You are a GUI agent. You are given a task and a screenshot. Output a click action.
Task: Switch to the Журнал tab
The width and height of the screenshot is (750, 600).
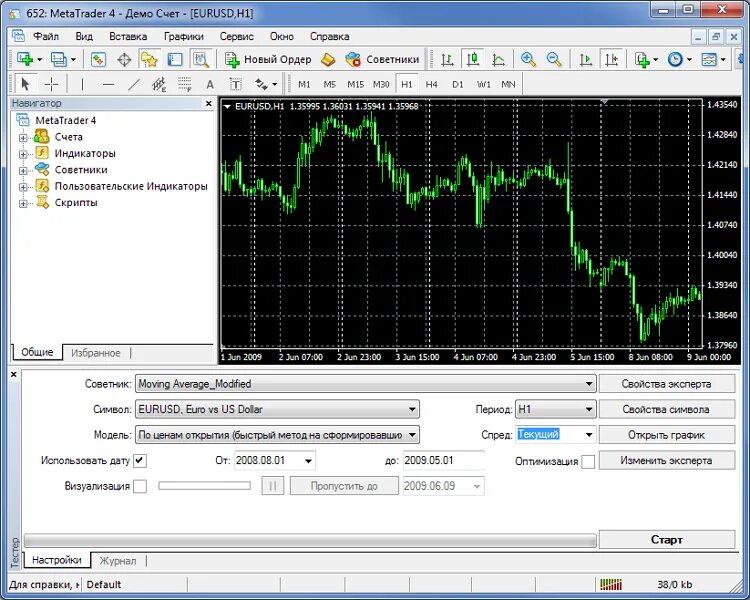pyautogui.click(x=118, y=561)
